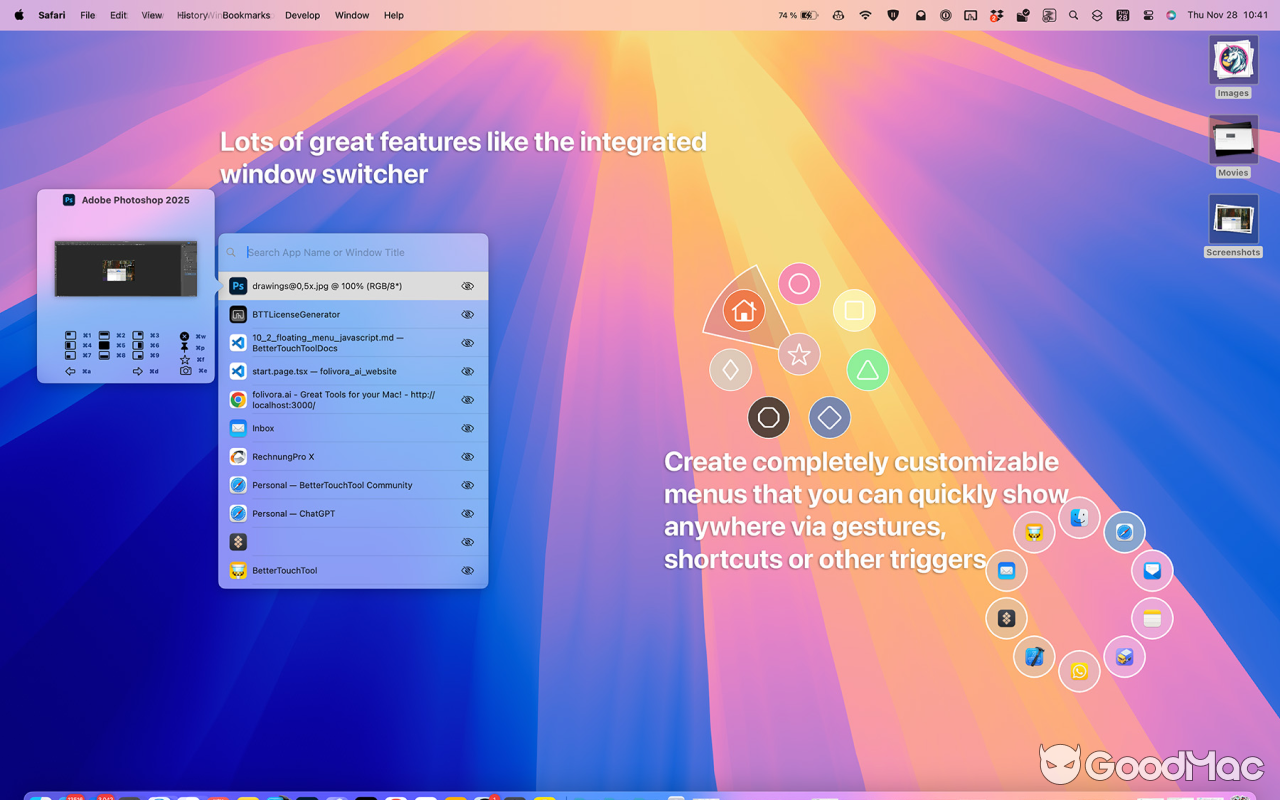Select WhatsApp in the circular app menu
This screenshot has width=1280, height=800.
click(x=1079, y=672)
